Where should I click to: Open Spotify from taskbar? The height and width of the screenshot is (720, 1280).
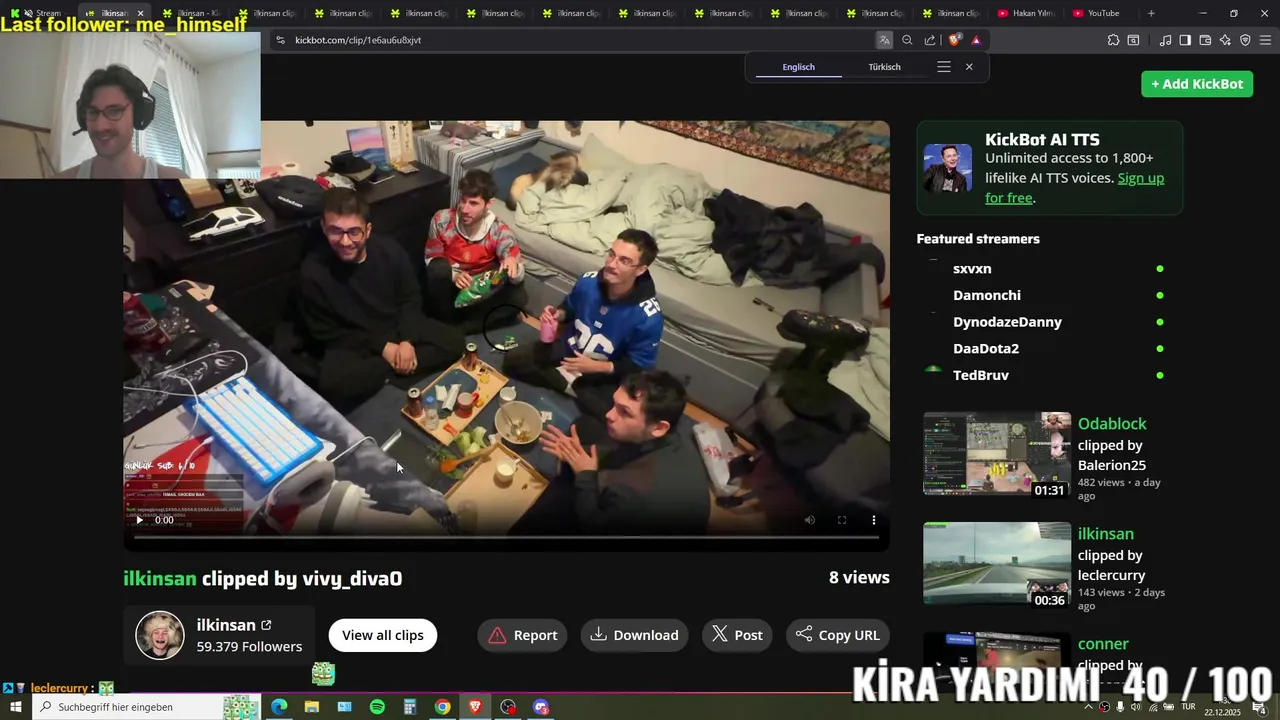pos(377,707)
